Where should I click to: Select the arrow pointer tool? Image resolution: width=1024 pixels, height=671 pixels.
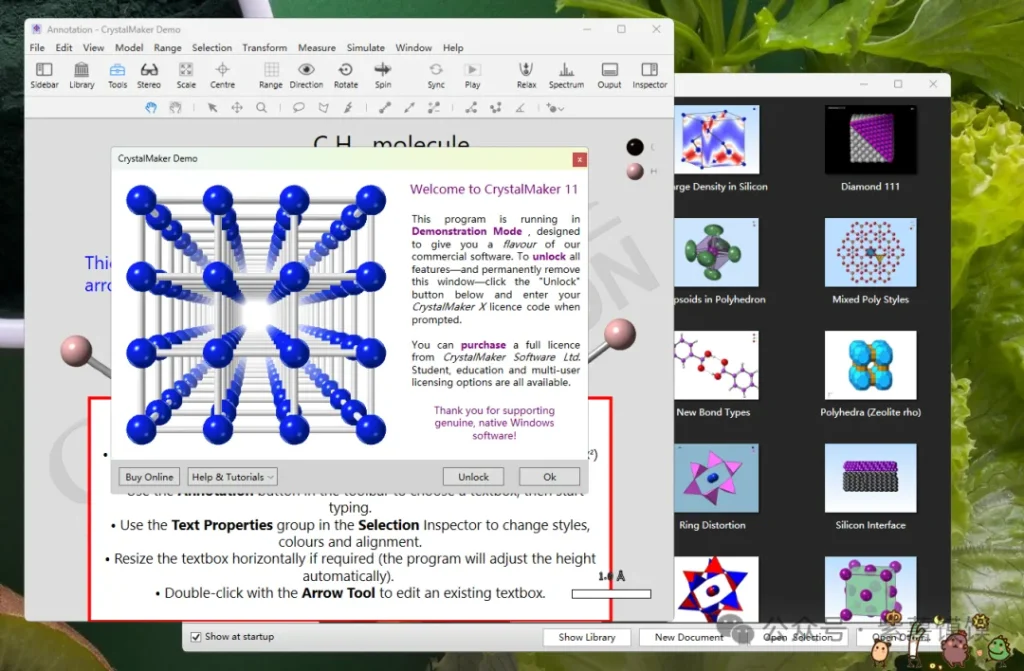212,108
